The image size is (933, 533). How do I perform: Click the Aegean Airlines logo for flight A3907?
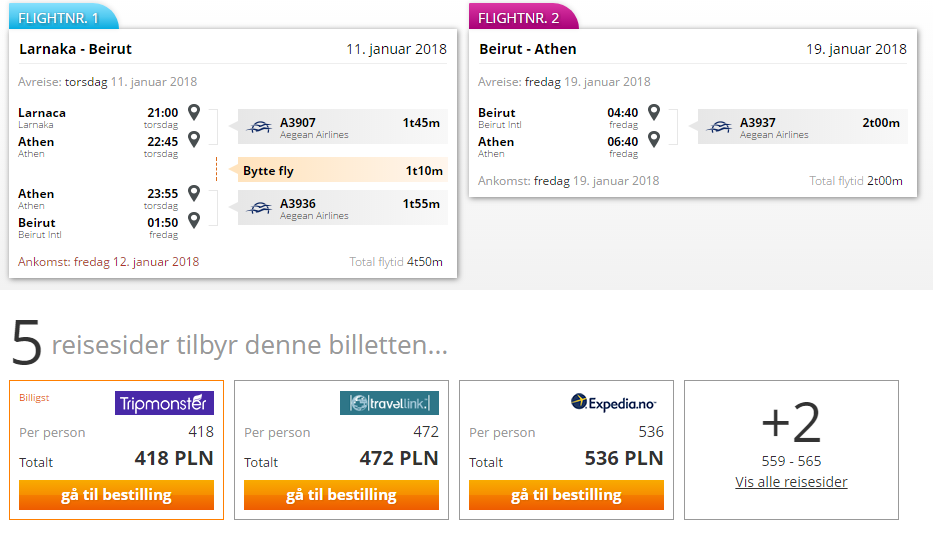coord(259,127)
